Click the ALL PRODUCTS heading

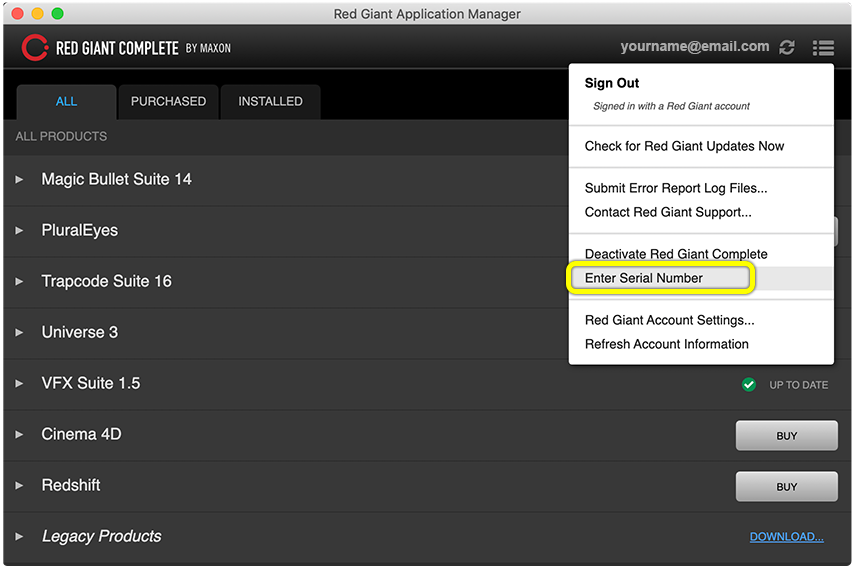click(x=61, y=137)
